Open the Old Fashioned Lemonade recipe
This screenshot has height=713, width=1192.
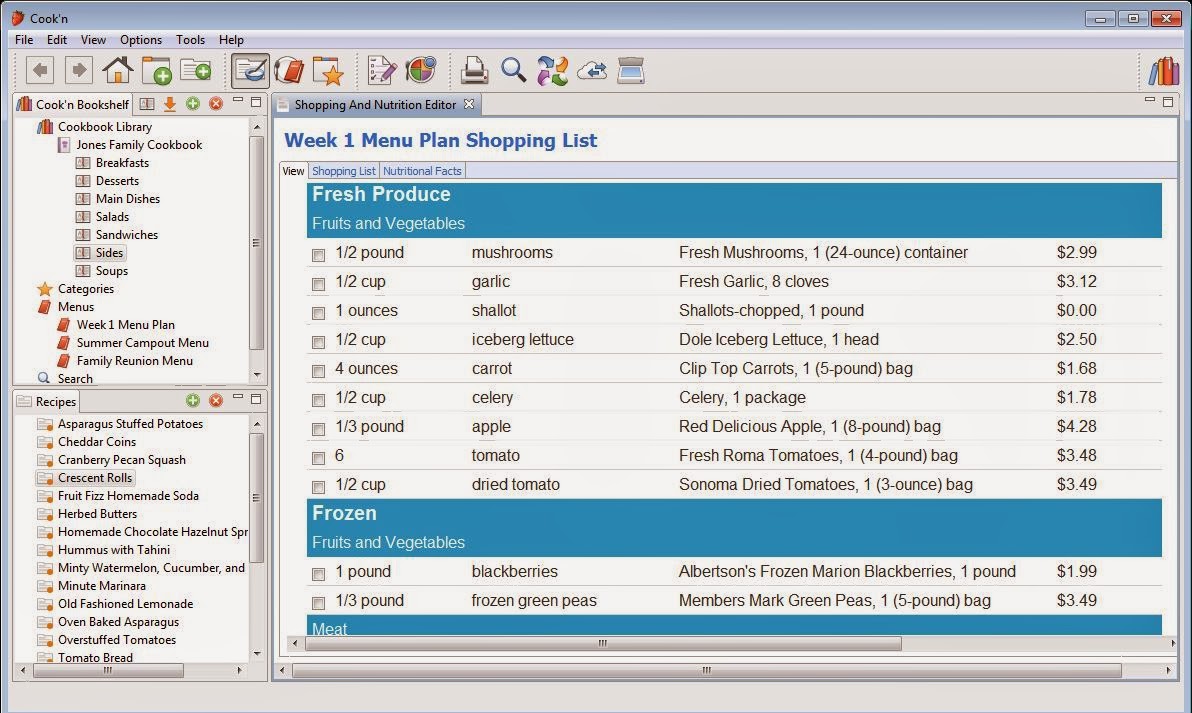click(x=125, y=604)
